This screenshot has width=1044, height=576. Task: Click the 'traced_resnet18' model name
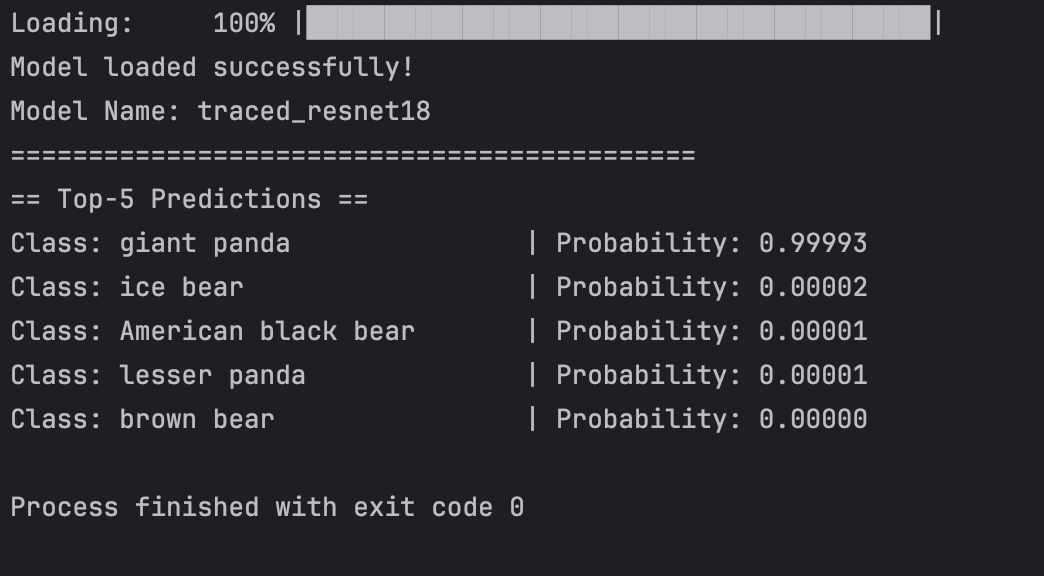pyautogui.click(x=314, y=111)
